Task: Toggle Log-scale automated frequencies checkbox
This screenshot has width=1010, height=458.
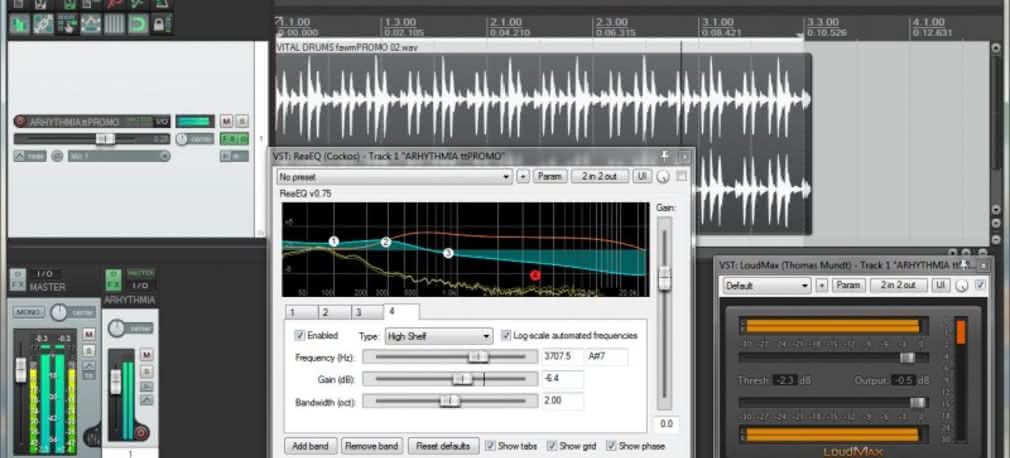Action: pos(507,336)
